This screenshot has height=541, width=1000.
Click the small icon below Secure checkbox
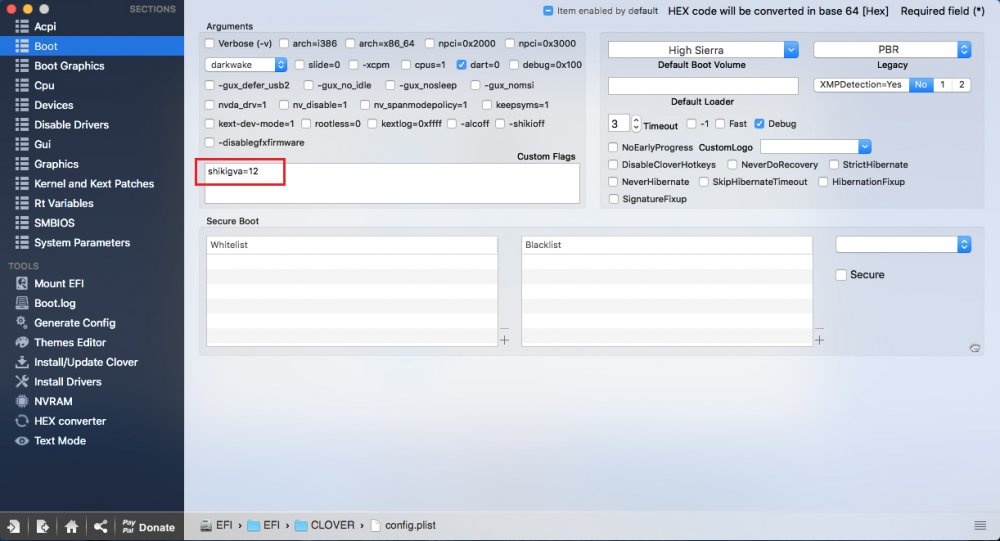click(x=974, y=348)
